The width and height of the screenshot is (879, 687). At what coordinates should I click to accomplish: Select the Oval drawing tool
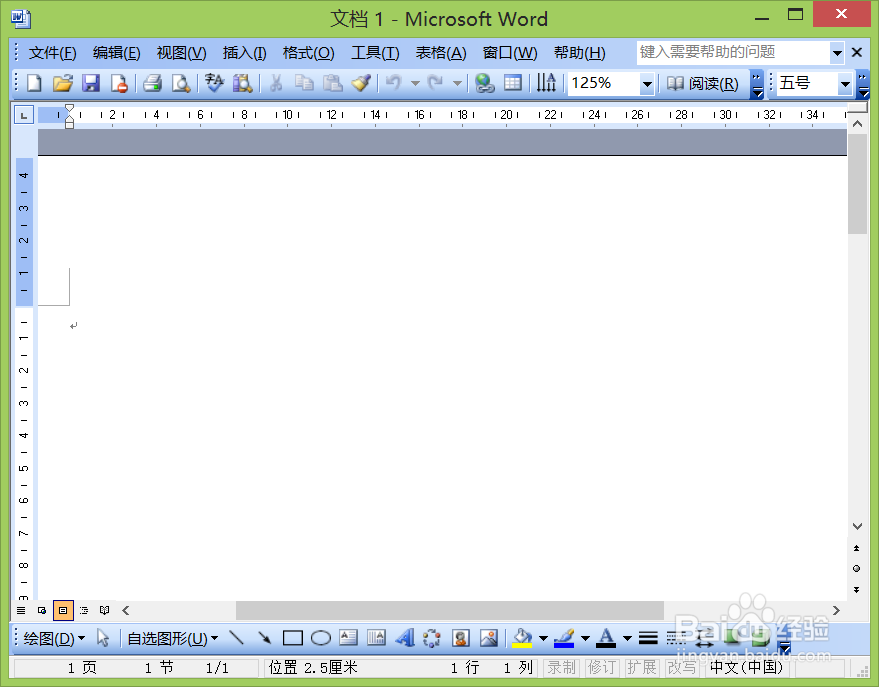(x=321, y=638)
